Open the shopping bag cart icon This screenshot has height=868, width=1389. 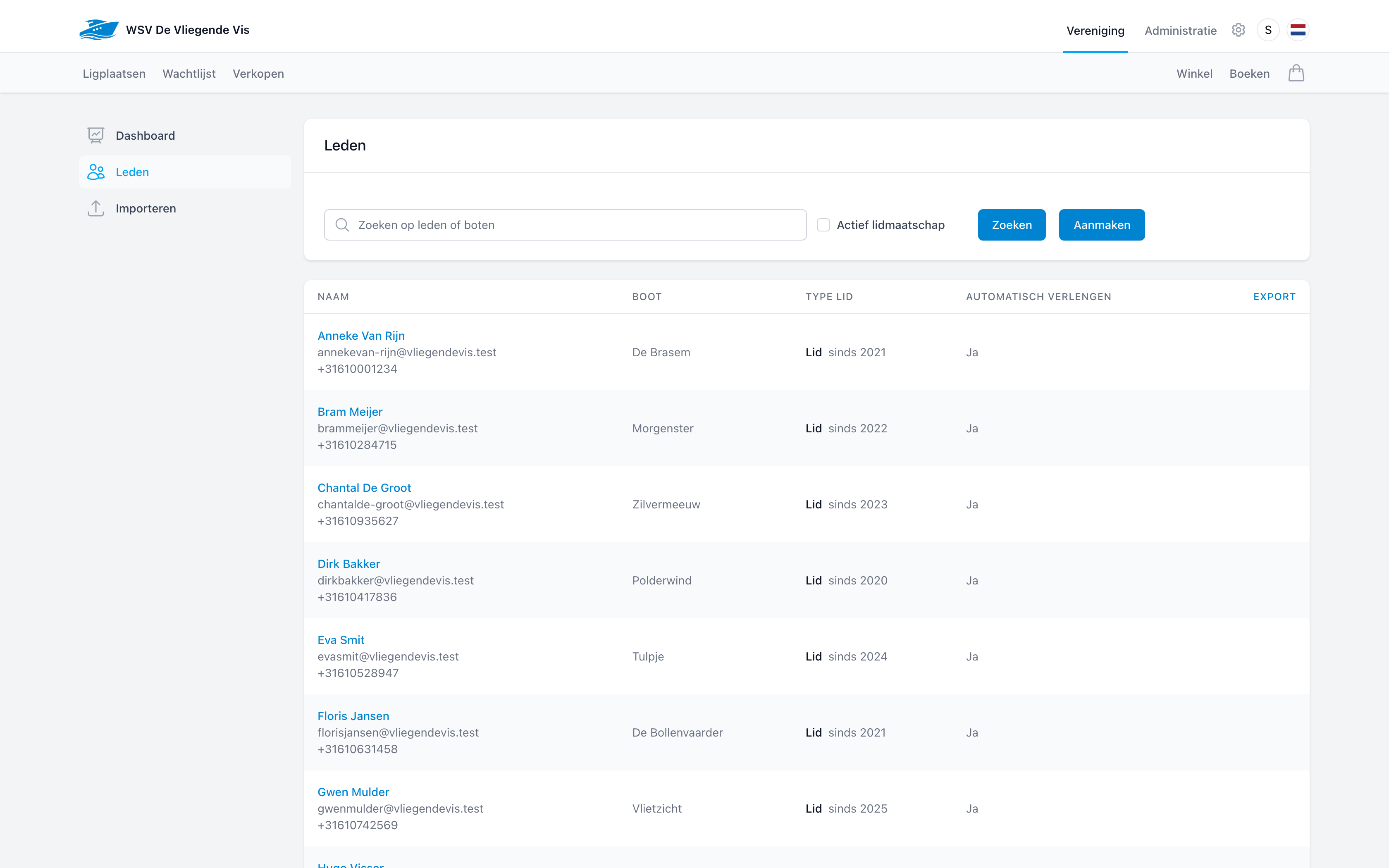pyautogui.click(x=1296, y=74)
